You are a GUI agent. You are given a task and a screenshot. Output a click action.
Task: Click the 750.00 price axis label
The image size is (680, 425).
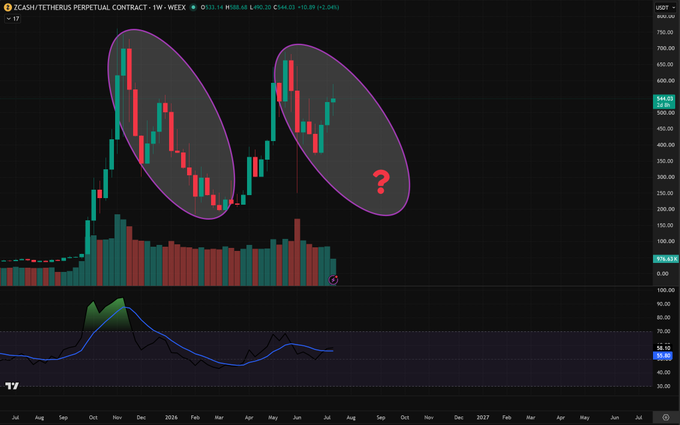click(665, 32)
